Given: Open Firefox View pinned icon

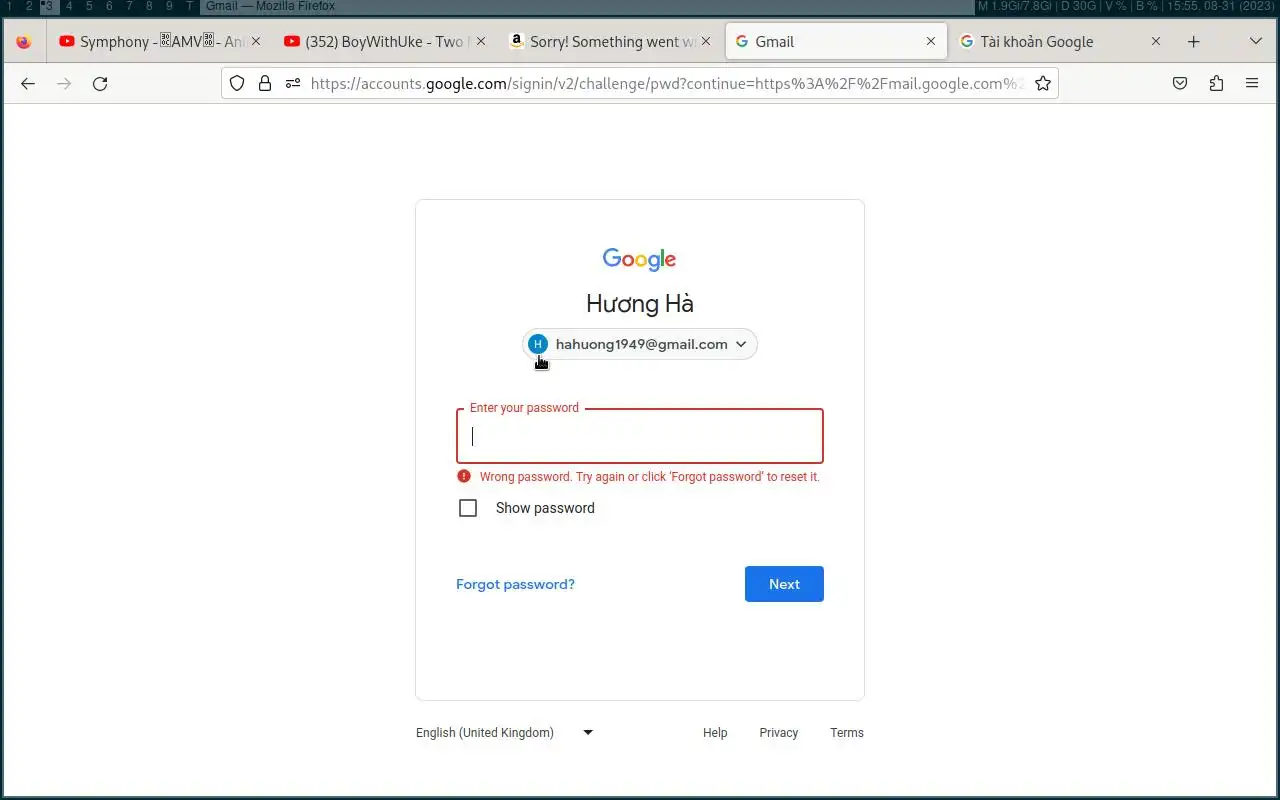Looking at the screenshot, I should tap(24, 42).
